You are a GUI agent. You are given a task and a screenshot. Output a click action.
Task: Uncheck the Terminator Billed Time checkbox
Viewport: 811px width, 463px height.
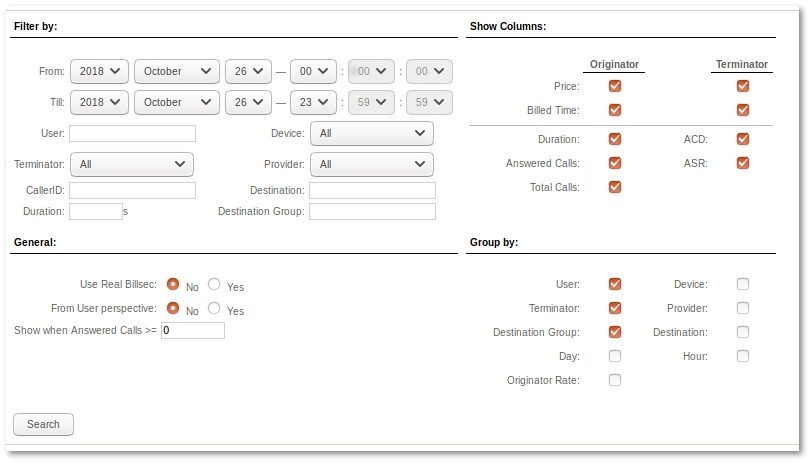click(x=743, y=110)
